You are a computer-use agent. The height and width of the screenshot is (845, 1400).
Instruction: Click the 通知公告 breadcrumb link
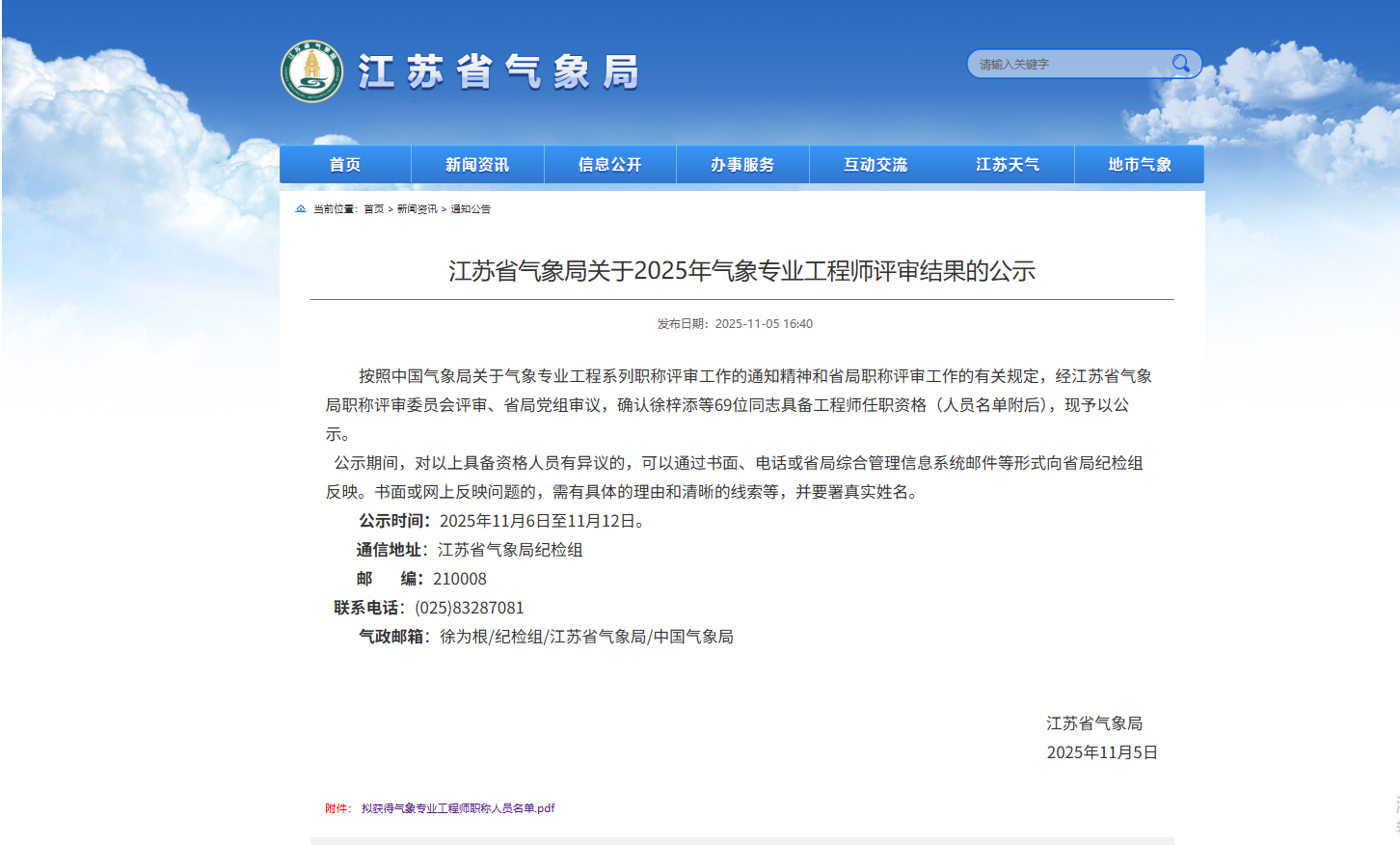(471, 209)
